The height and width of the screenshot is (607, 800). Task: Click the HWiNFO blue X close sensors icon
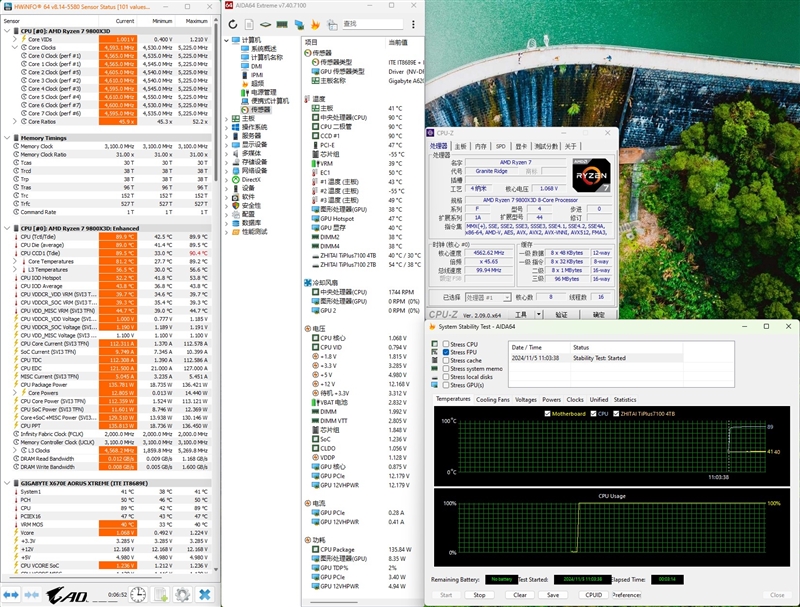pos(205,595)
